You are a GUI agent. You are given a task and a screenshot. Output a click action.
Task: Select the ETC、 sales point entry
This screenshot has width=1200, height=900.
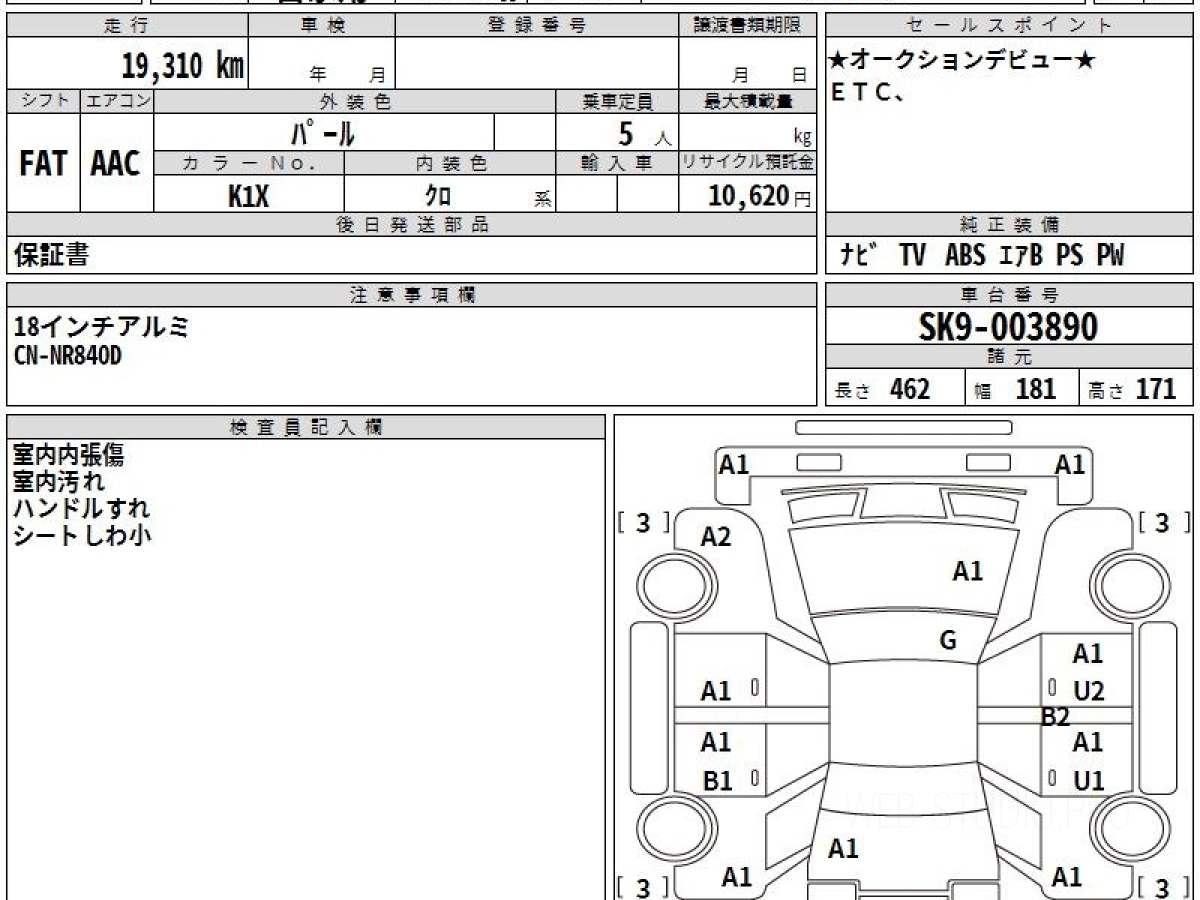click(868, 92)
